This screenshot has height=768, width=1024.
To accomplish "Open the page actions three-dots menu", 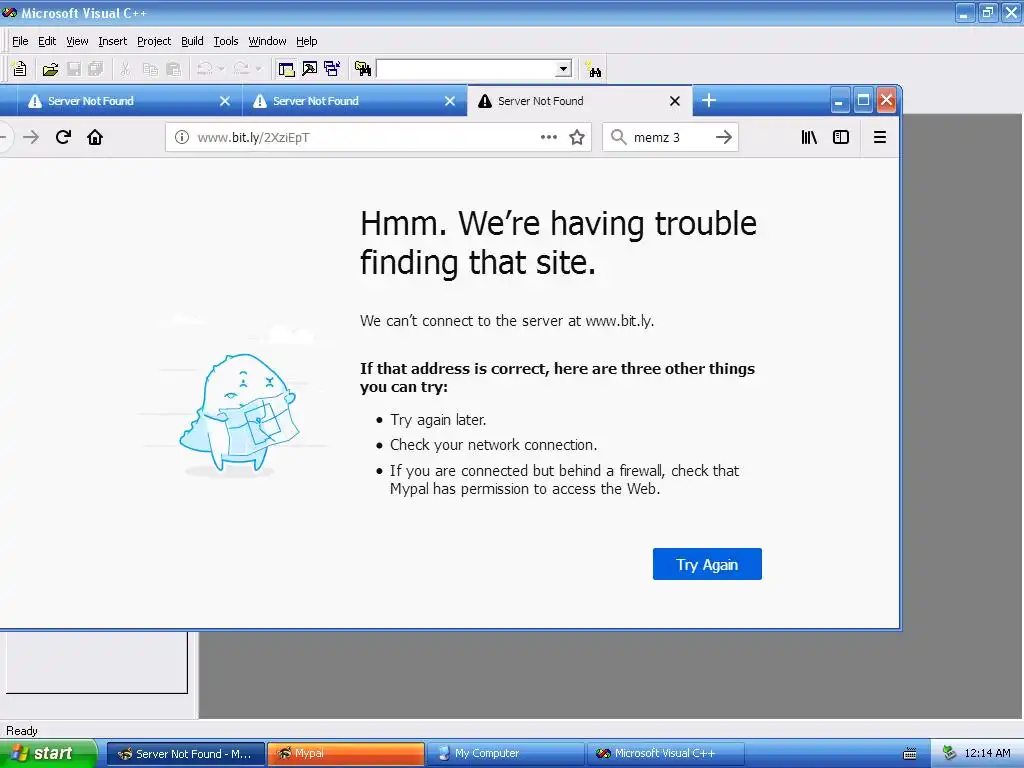I will (x=549, y=137).
